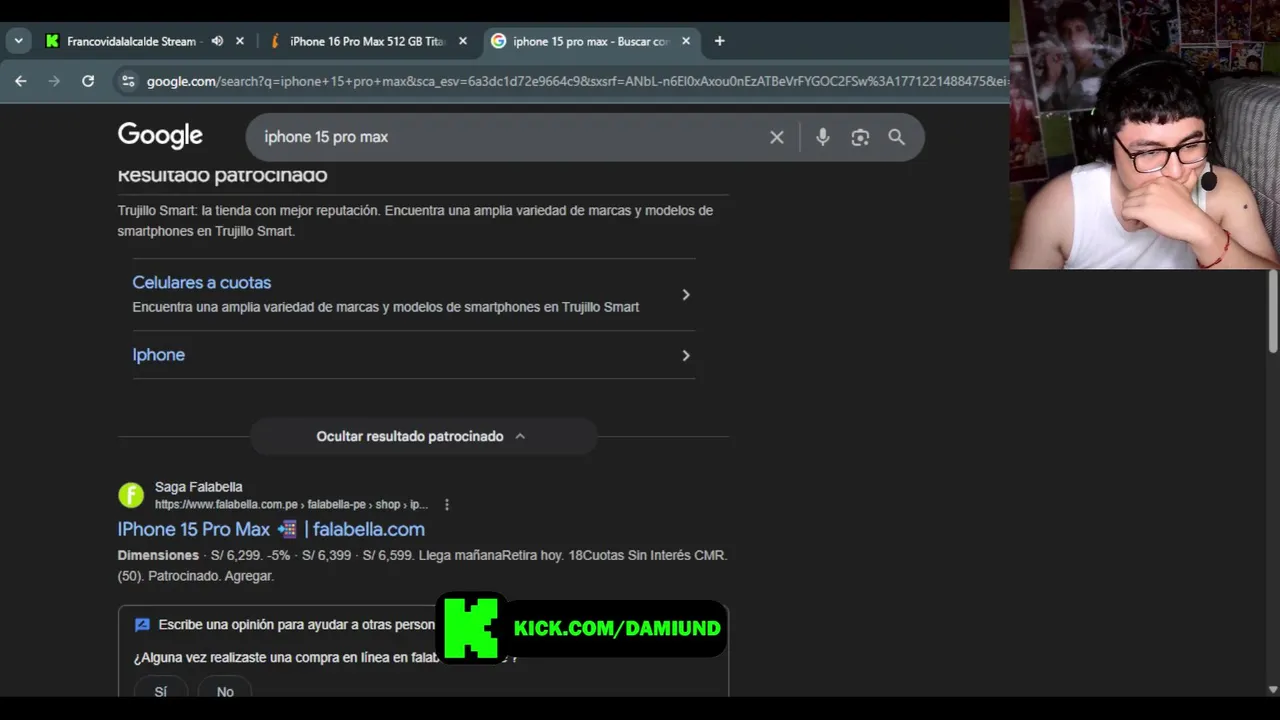1280x720 pixels.
Task: Mute audio on Francovidalalcalde Stream tab
Action: (217, 41)
